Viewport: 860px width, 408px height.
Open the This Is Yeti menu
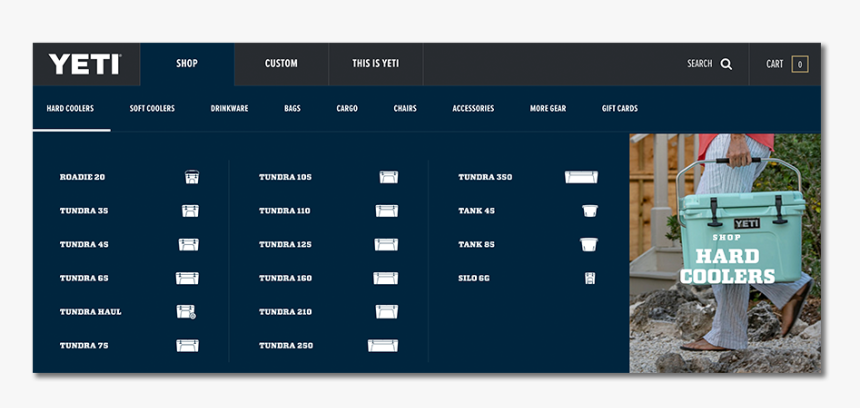point(376,64)
